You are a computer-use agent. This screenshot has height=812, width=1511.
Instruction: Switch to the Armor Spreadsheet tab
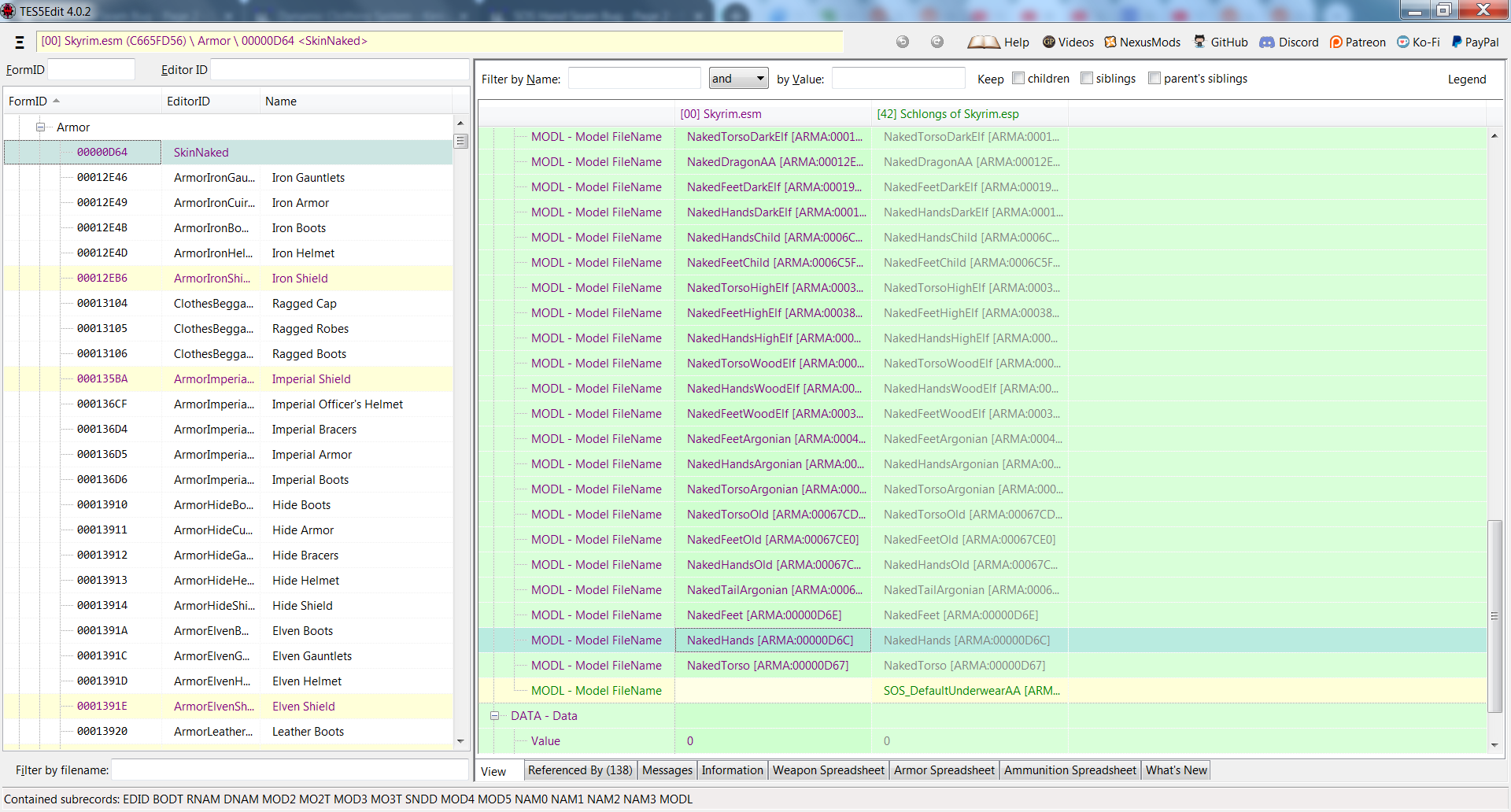pyautogui.click(x=944, y=770)
